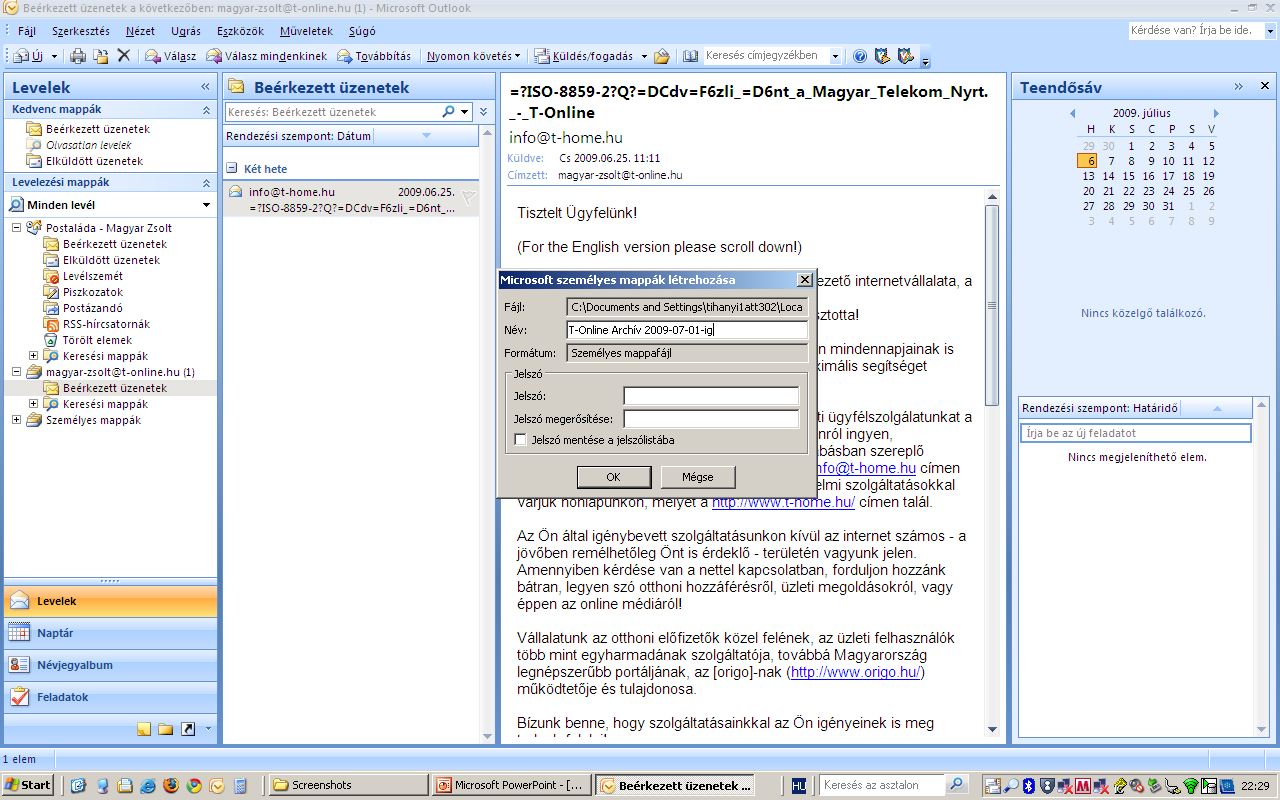Click the Shortcuts icon in navigation bottom
Image resolution: width=1280 pixels, height=800 pixels.
pos(187,729)
